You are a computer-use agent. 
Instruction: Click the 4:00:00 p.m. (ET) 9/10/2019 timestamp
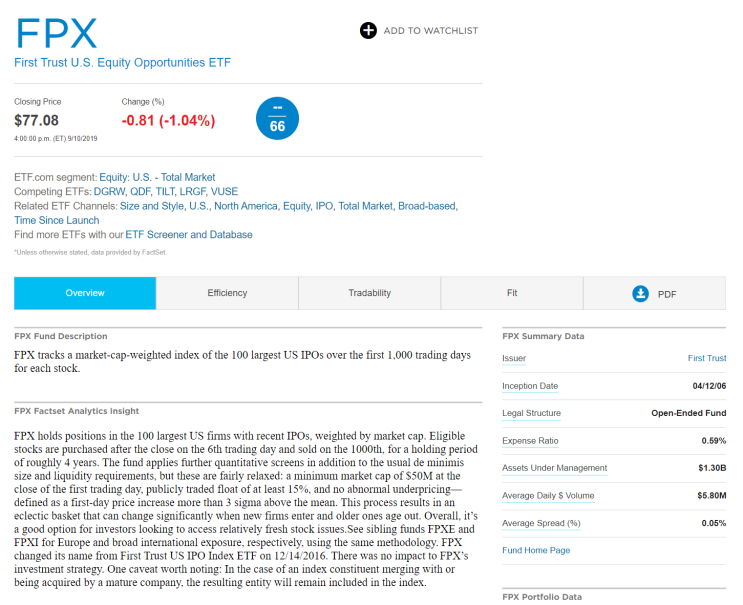tap(55, 138)
